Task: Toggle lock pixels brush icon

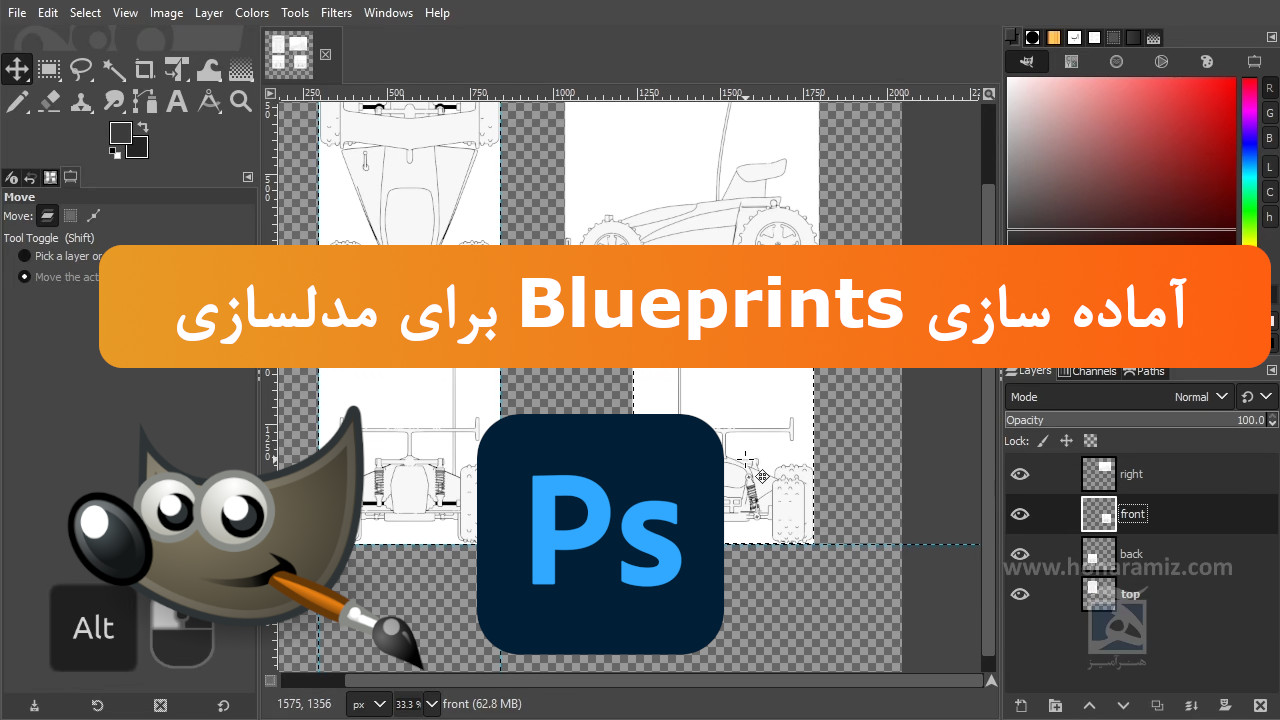Action: click(x=1043, y=441)
